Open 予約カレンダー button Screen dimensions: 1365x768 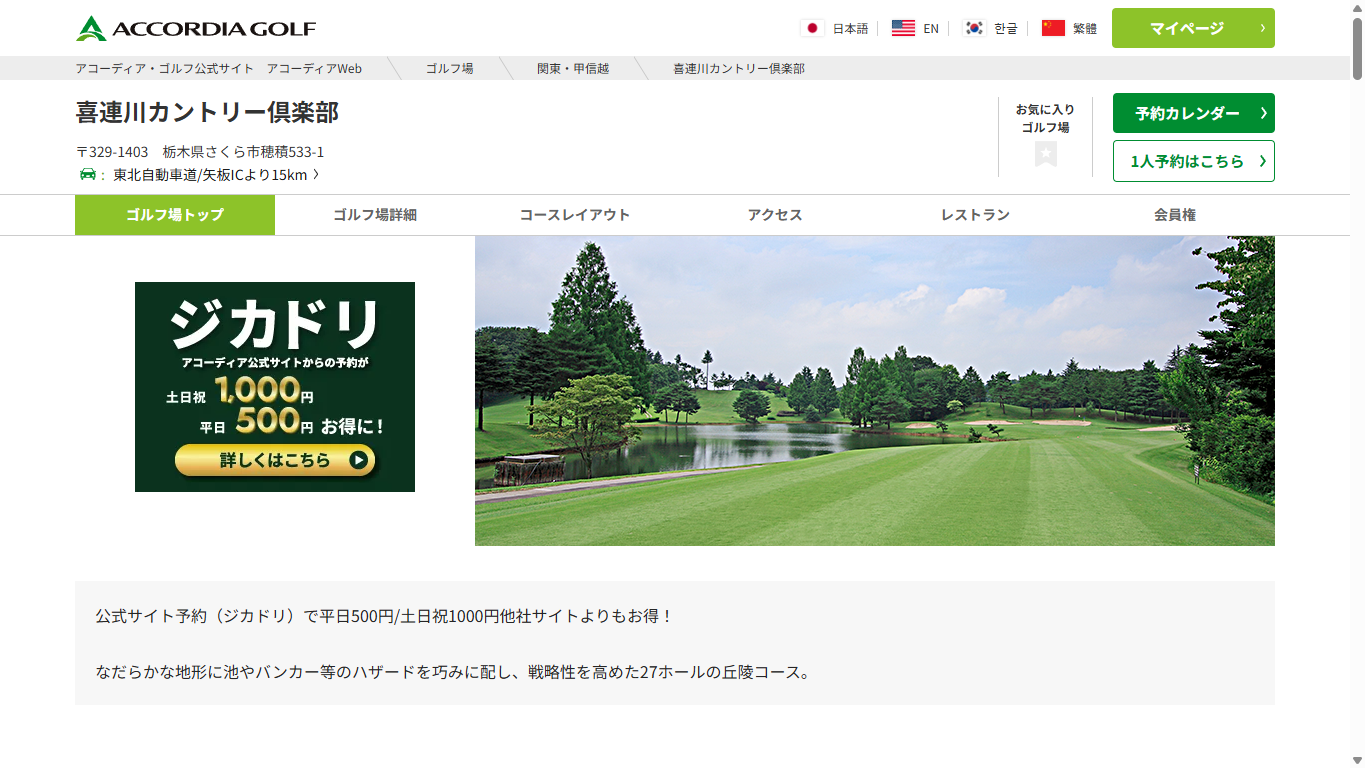(x=1193, y=113)
